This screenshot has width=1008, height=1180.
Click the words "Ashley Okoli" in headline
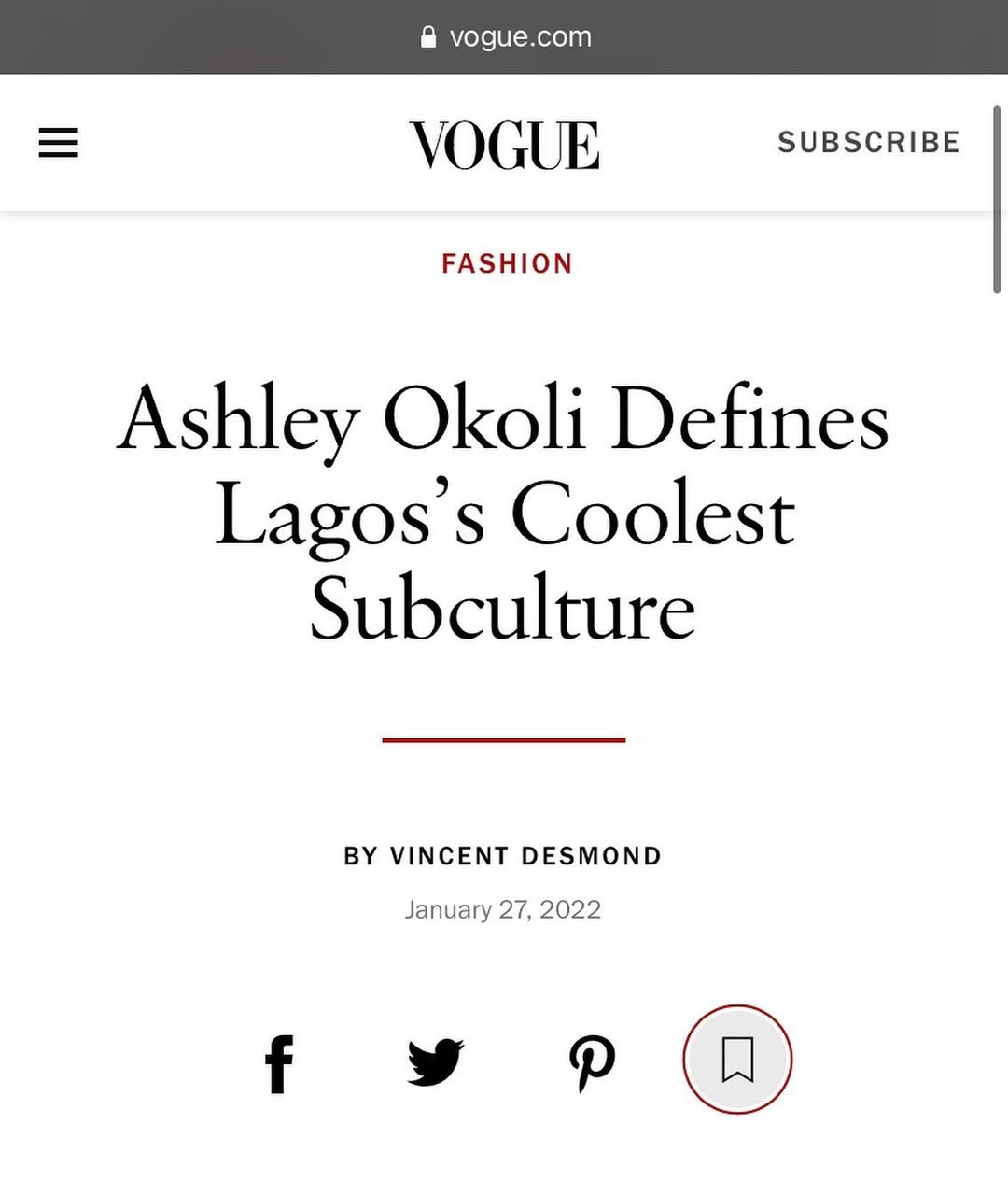pyautogui.click(x=351, y=420)
